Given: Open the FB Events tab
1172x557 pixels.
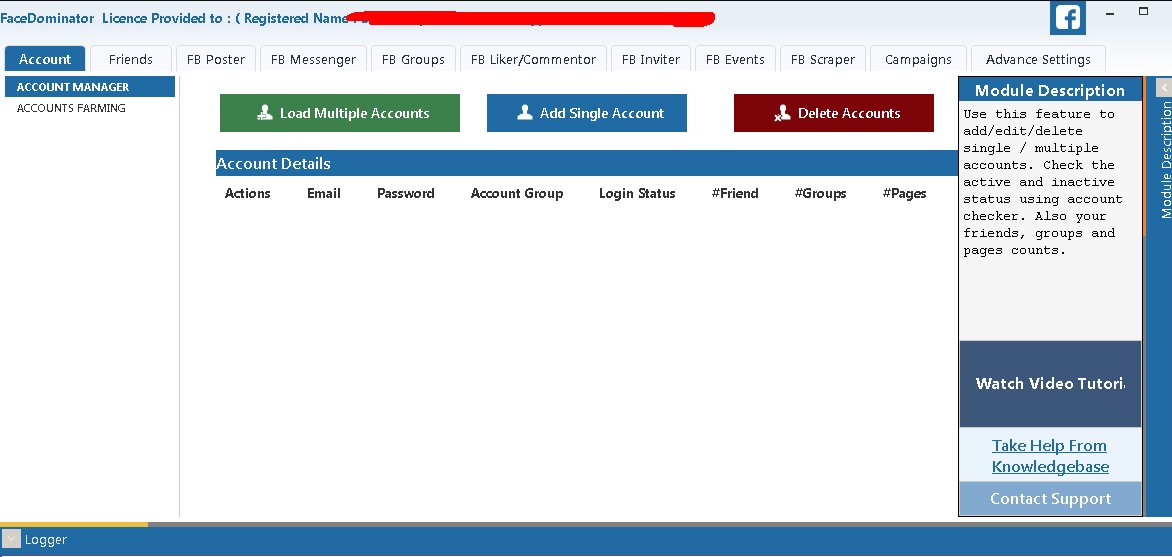Looking at the screenshot, I should (x=735, y=59).
